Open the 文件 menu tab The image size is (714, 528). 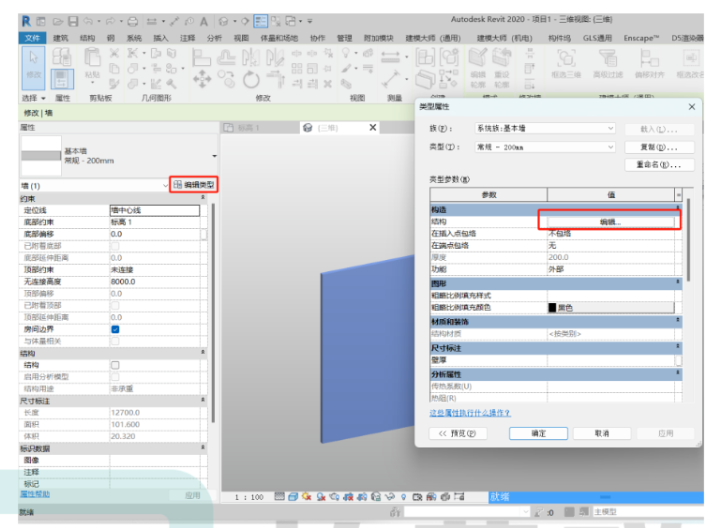pyautogui.click(x=32, y=38)
